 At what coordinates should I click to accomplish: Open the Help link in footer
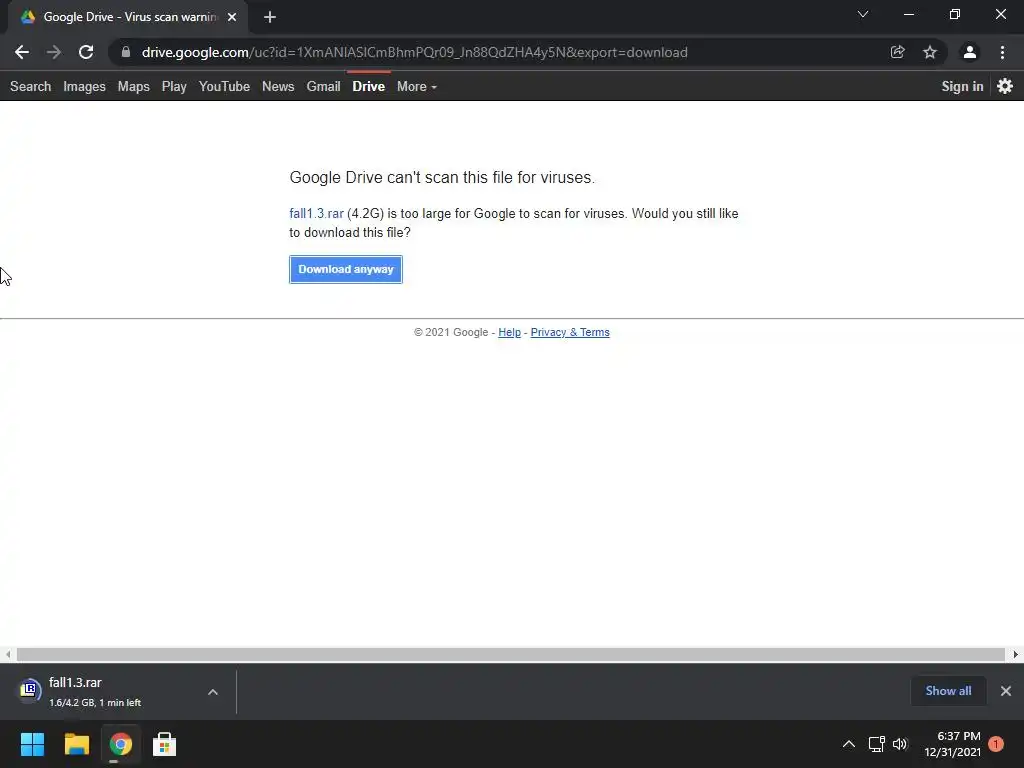(509, 332)
